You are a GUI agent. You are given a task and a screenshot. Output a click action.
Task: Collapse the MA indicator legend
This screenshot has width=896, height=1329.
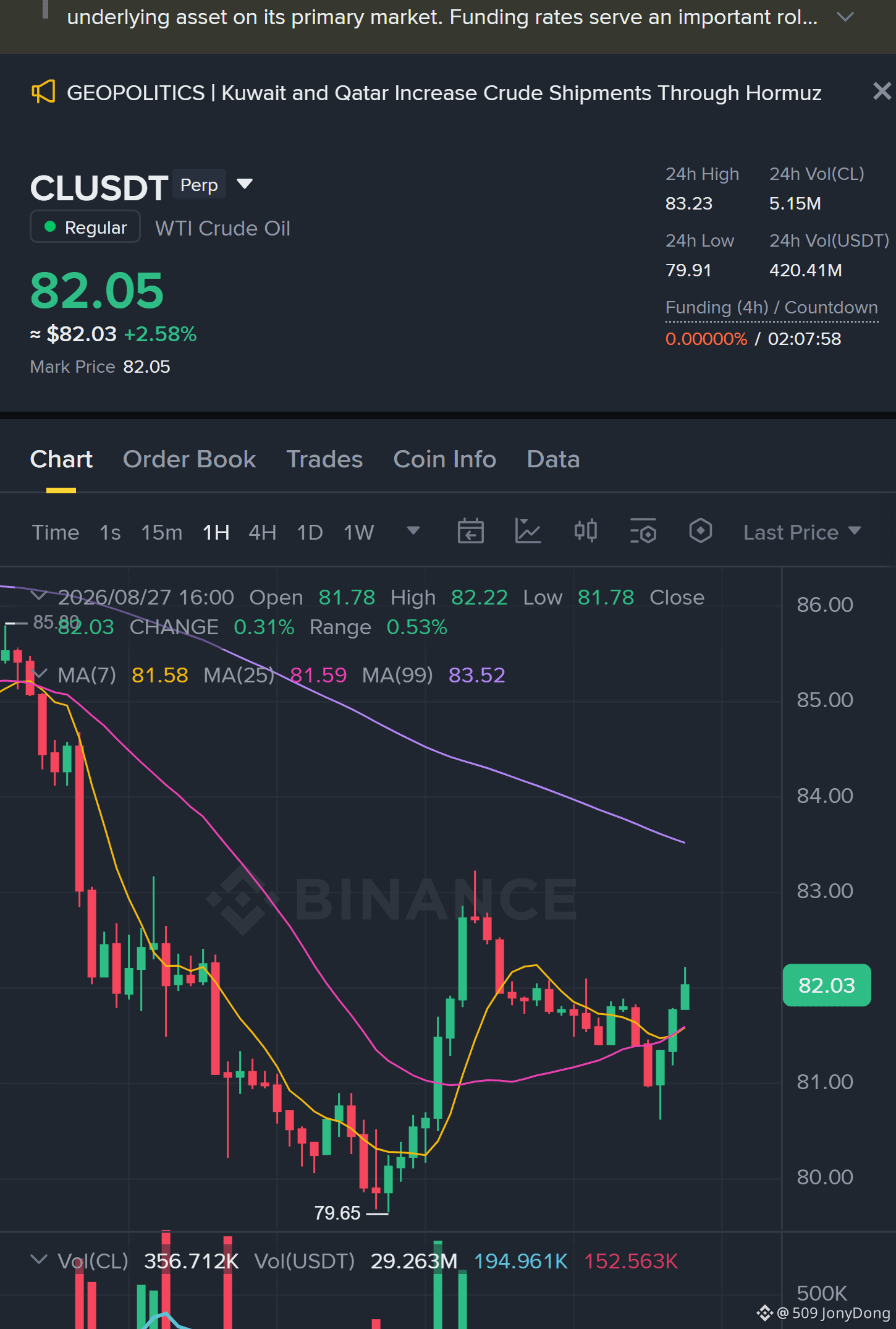pyautogui.click(x=38, y=673)
